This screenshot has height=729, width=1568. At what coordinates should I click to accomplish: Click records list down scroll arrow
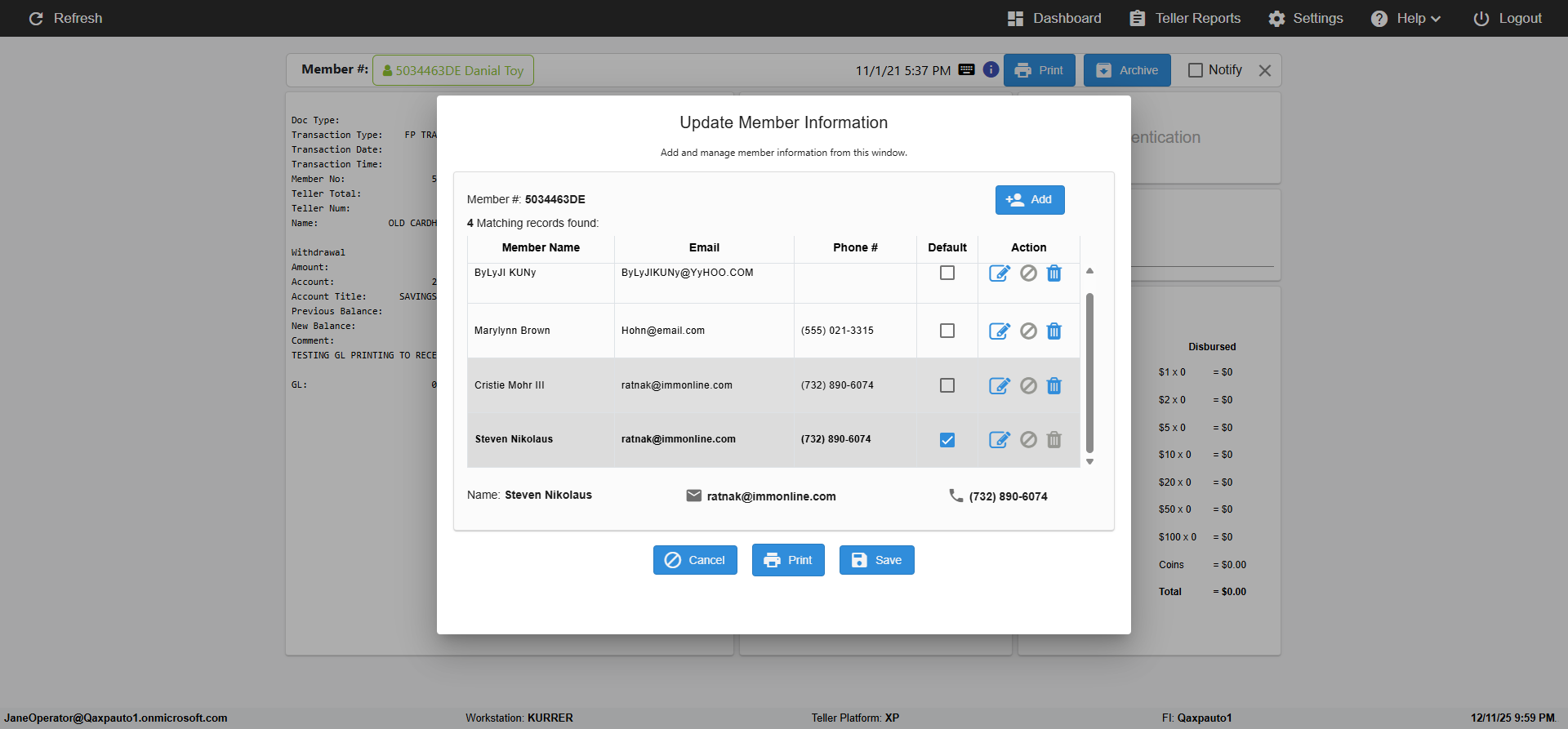pyautogui.click(x=1089, y=461)
